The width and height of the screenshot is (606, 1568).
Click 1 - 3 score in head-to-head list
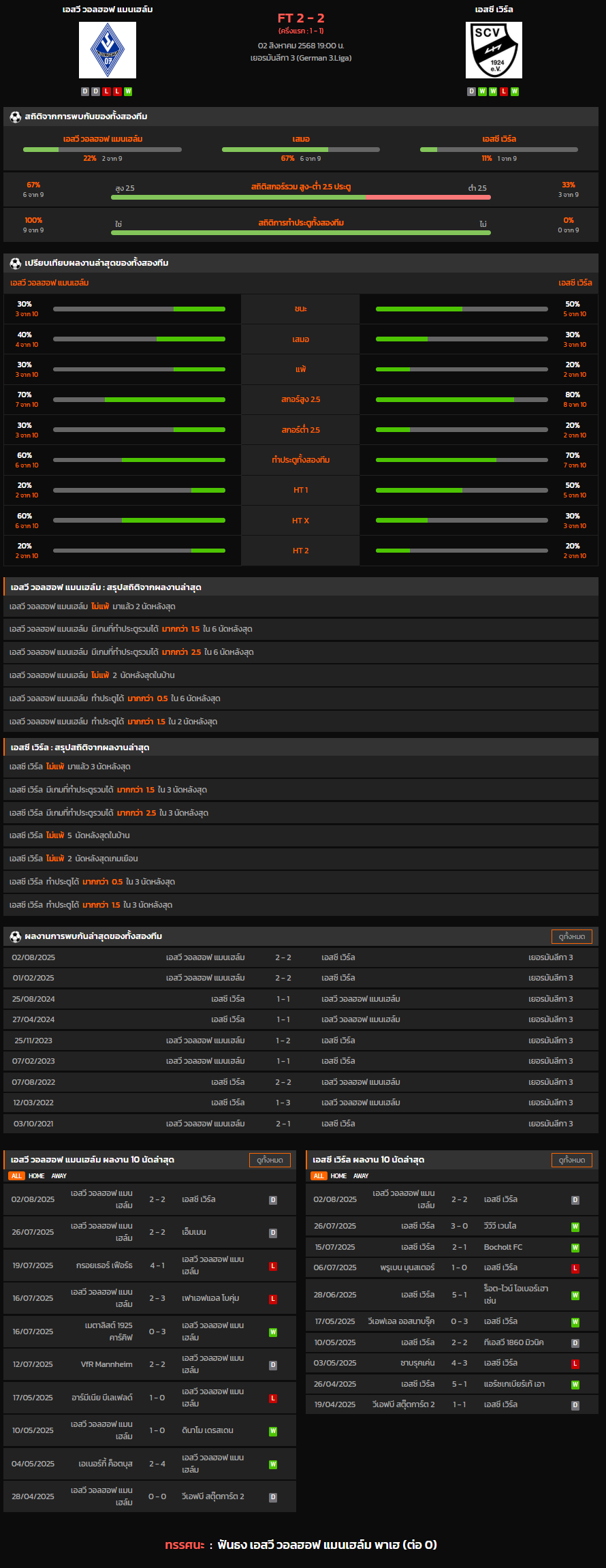point(283,1103)
